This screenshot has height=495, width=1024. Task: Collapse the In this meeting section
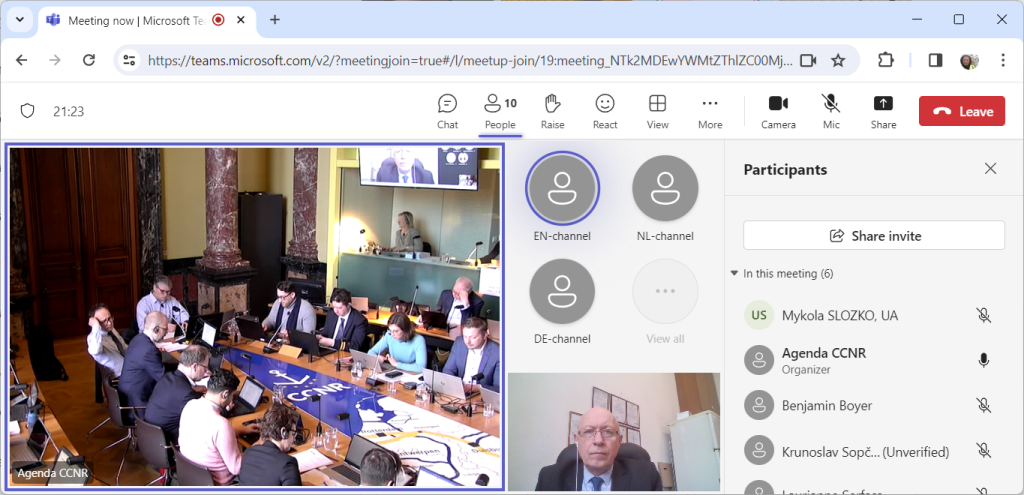[x=735, y=273]
